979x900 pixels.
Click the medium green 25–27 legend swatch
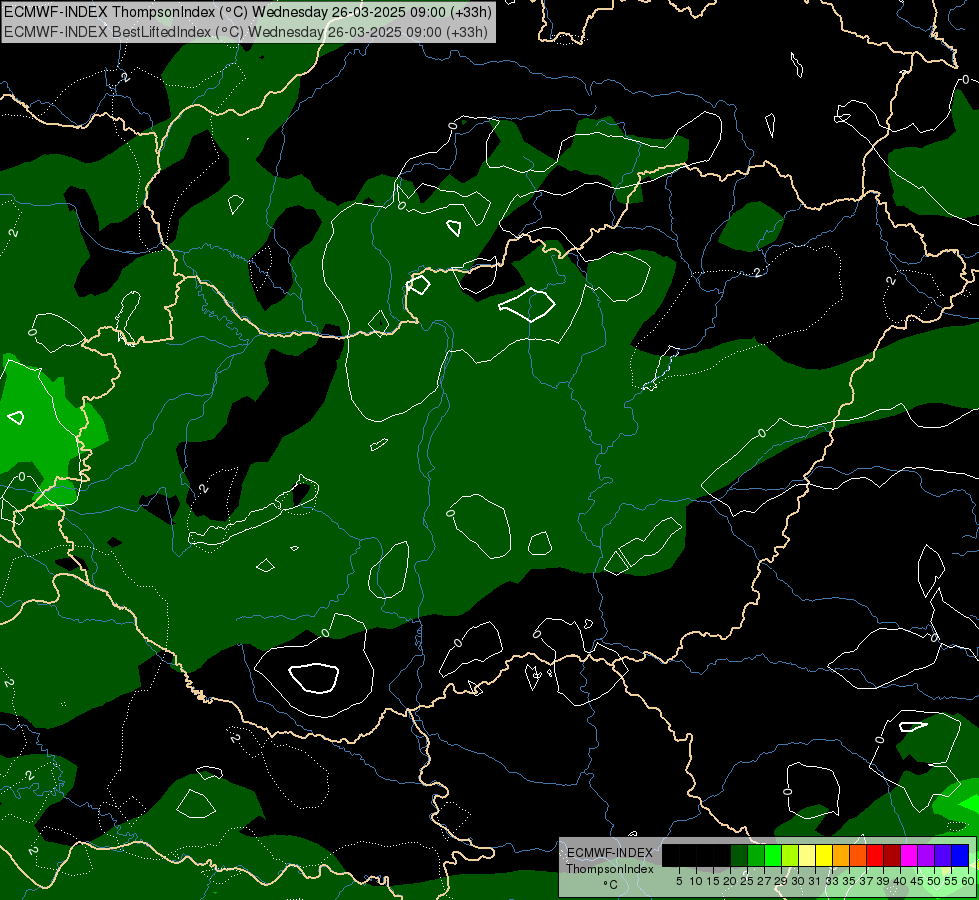click(756, 855)
